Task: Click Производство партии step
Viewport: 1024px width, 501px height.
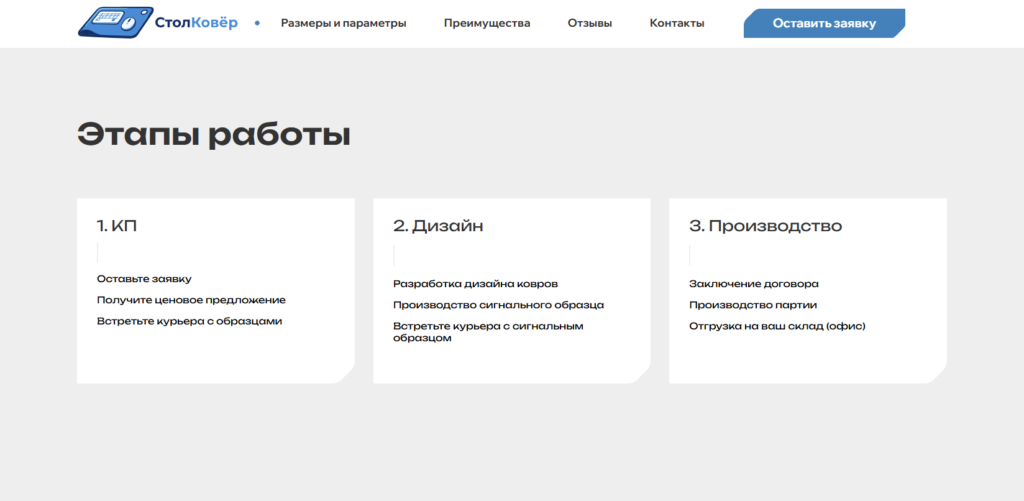Action: point(753,305)
